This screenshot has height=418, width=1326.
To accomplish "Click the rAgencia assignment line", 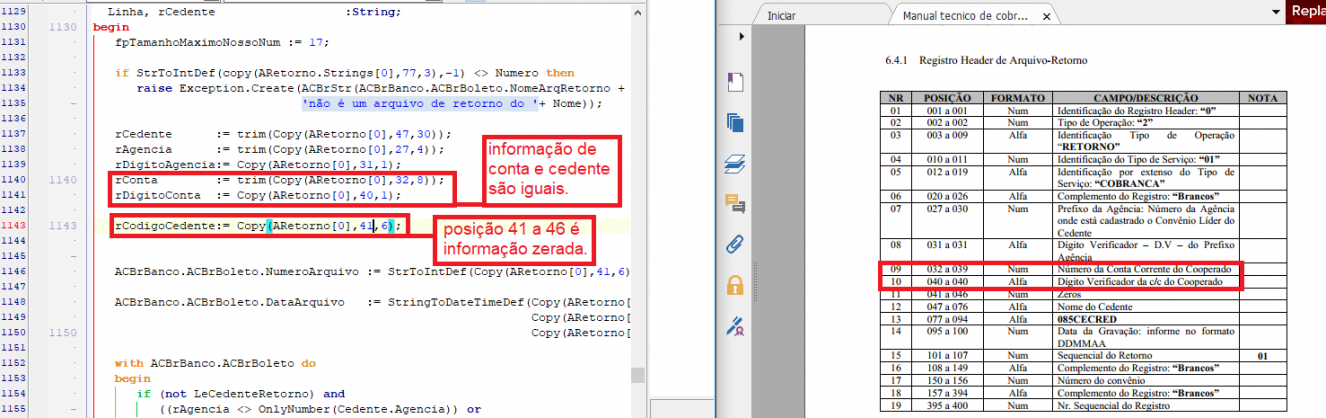I will coord(279,149).
